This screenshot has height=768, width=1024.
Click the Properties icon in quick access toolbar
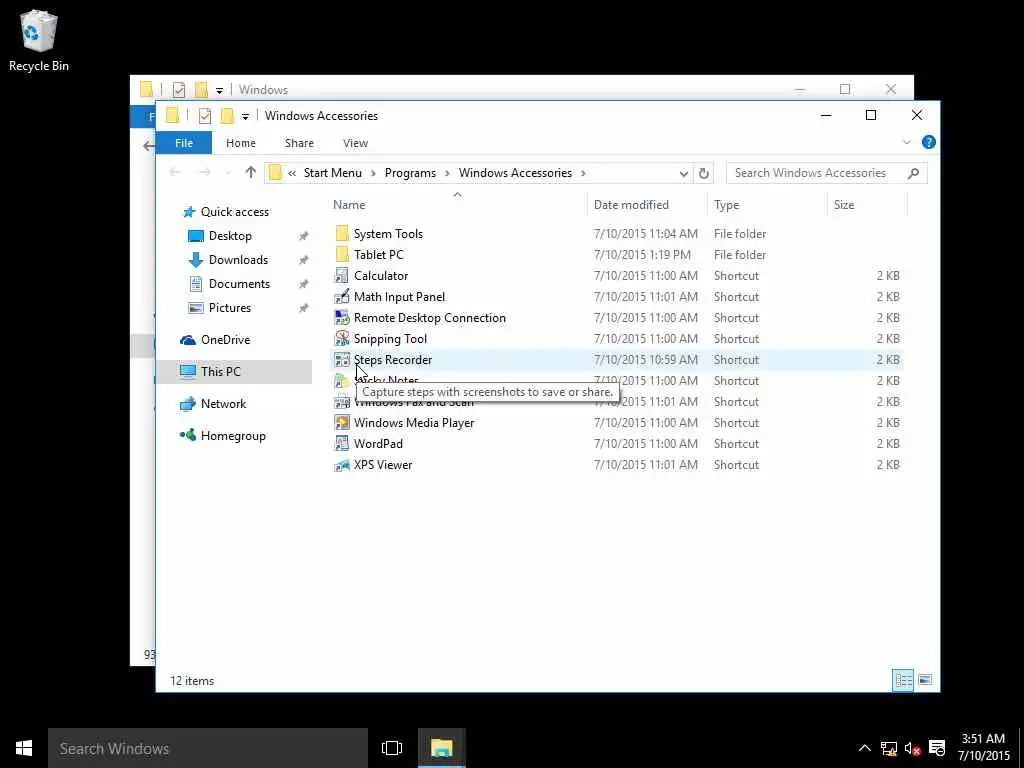pos(204,116)
